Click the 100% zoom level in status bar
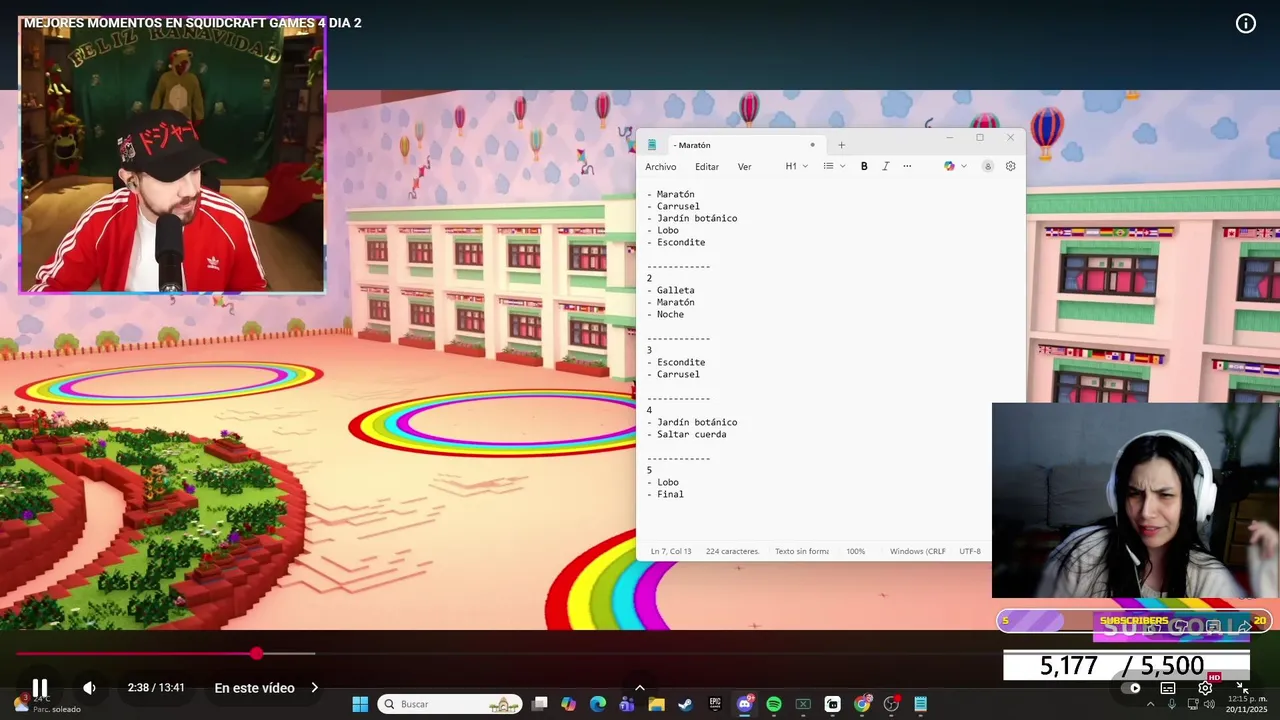The height and width of the screenshot is (720, 1280). point(856,551)
